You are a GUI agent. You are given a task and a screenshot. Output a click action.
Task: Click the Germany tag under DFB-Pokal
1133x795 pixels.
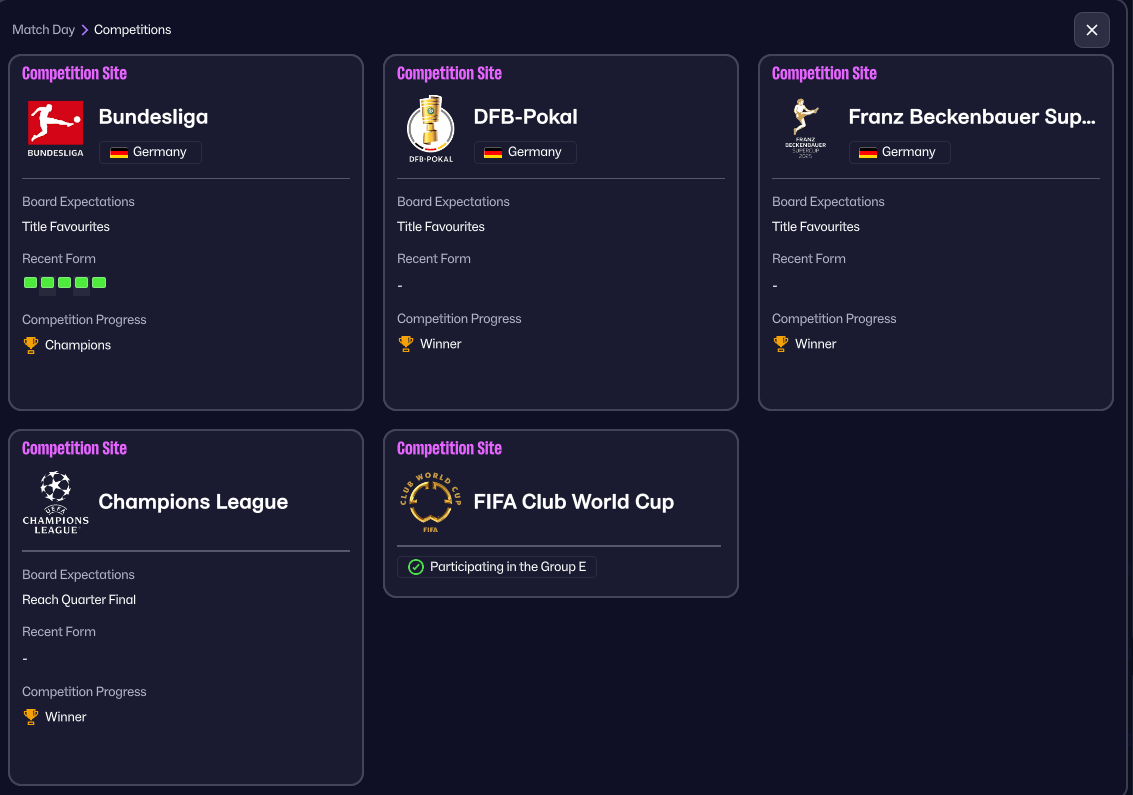pyautogui.click(x=525, y=152)
